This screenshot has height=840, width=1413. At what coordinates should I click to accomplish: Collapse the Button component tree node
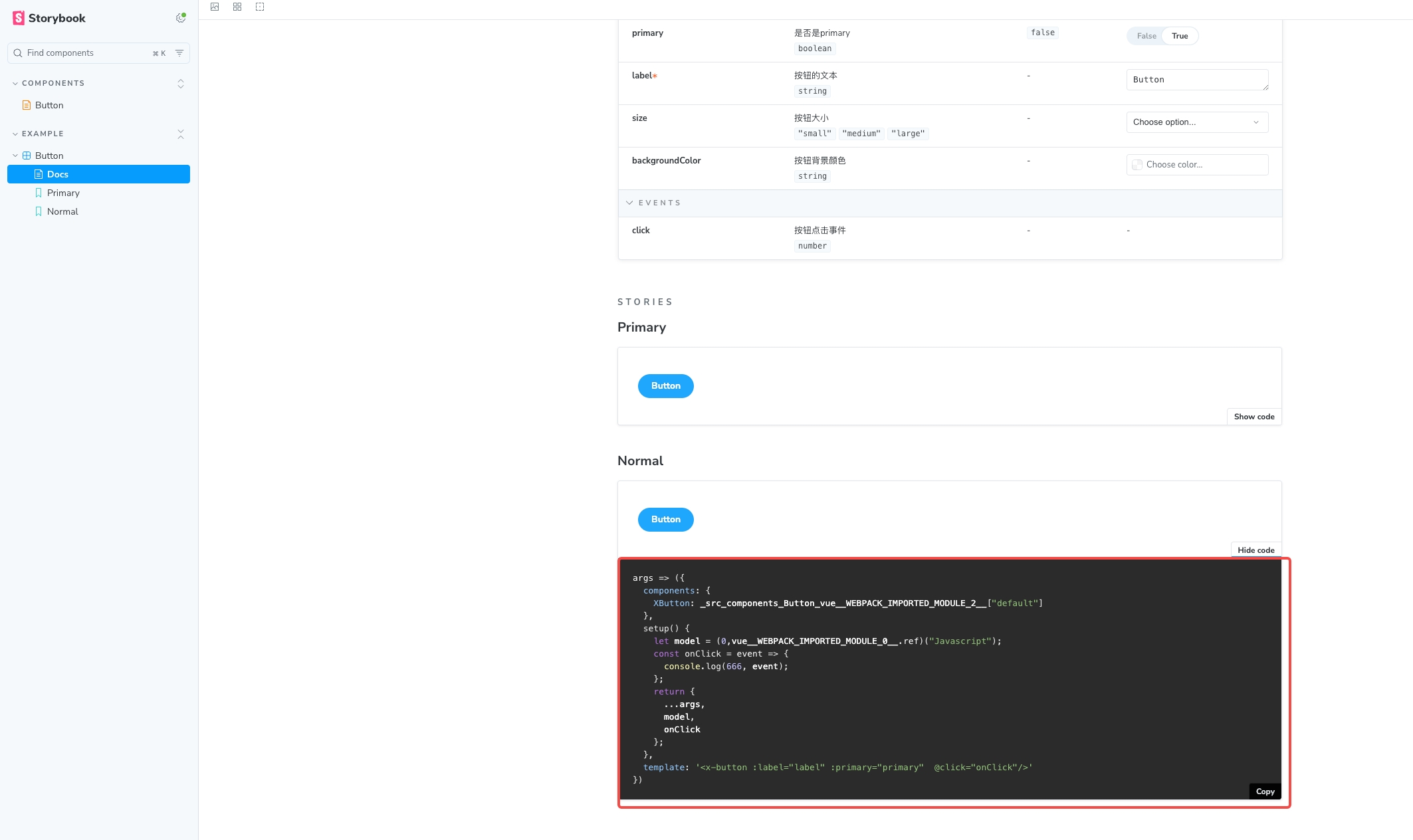pos(15,156)
